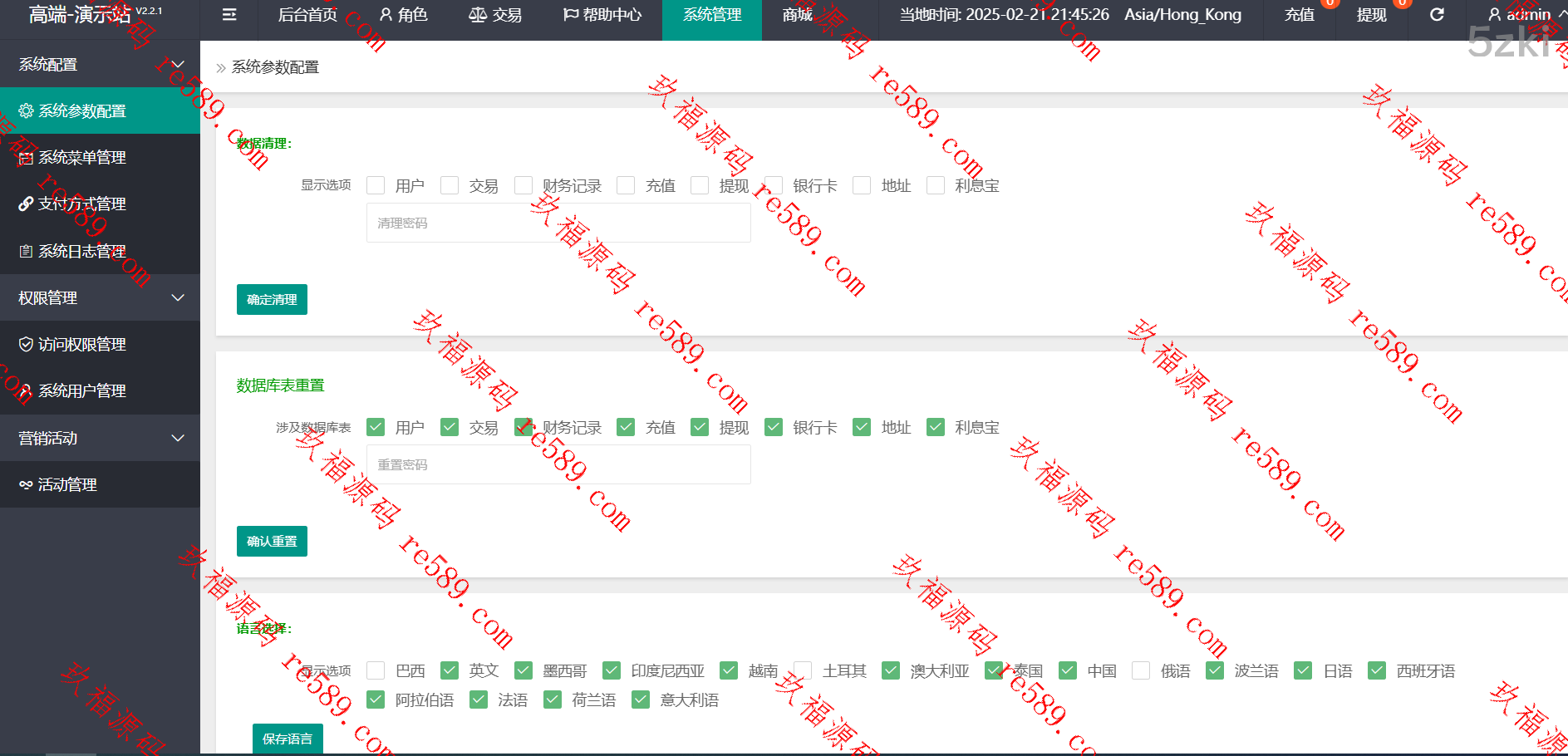
Task: Focus the 重置密码 password field
Action: pyautogui.click(x=558, y=464)
